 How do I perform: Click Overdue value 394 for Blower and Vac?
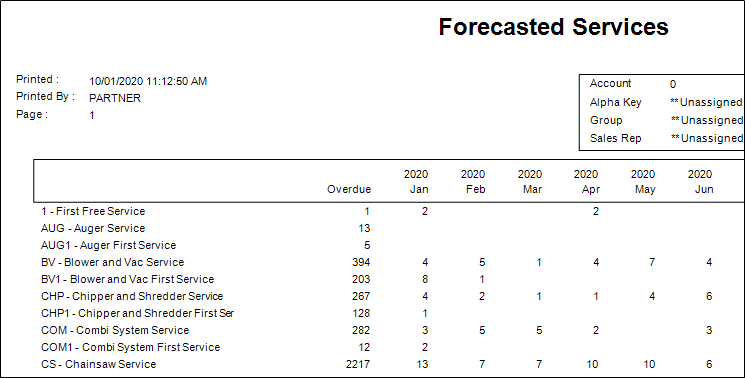tap(361, 262)
